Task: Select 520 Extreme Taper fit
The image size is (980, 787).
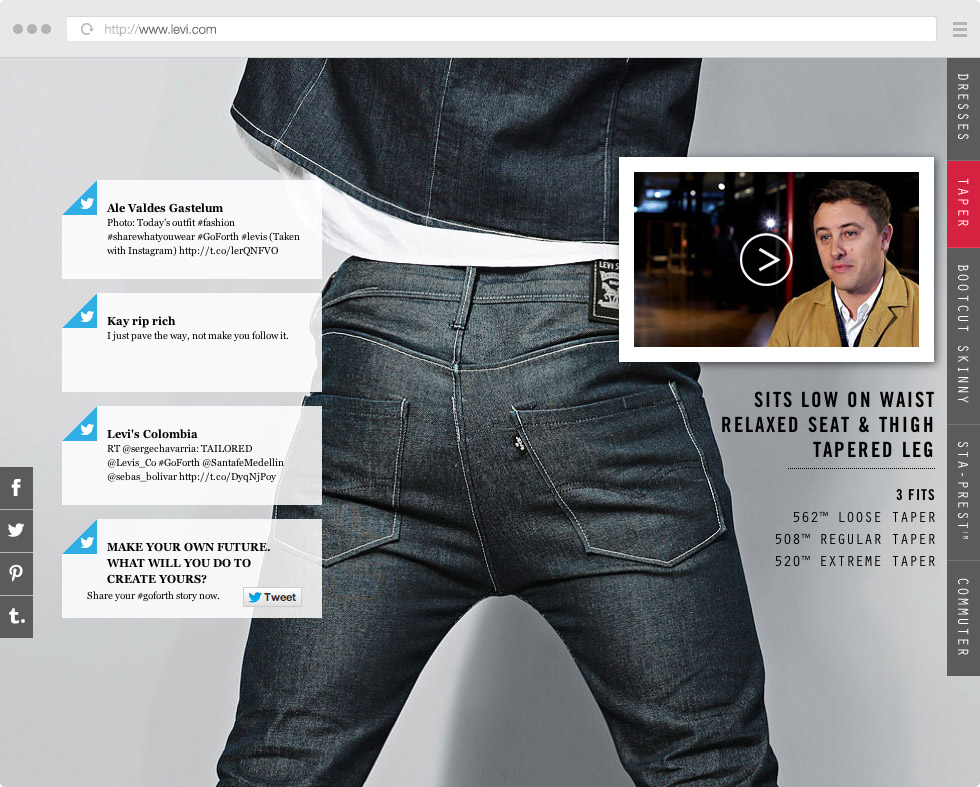Action: coord(855,561)
